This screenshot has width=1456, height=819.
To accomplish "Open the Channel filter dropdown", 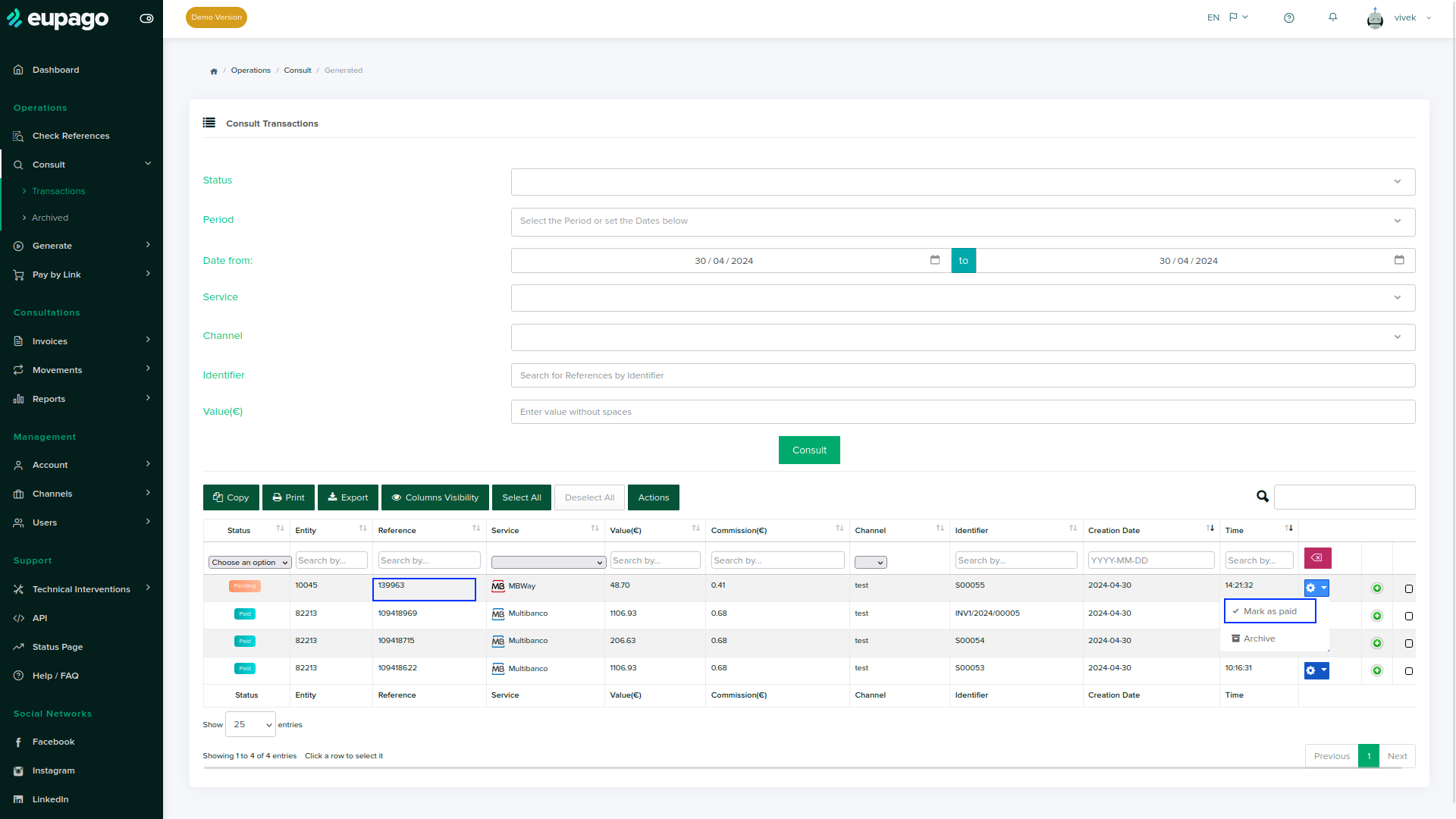I will tap(963, 337).
